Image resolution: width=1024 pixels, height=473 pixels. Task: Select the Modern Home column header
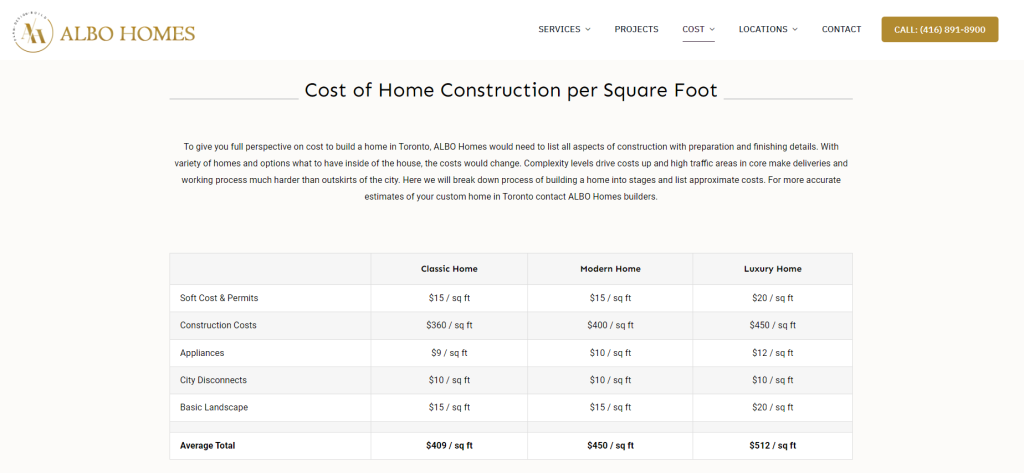(610, 269)
